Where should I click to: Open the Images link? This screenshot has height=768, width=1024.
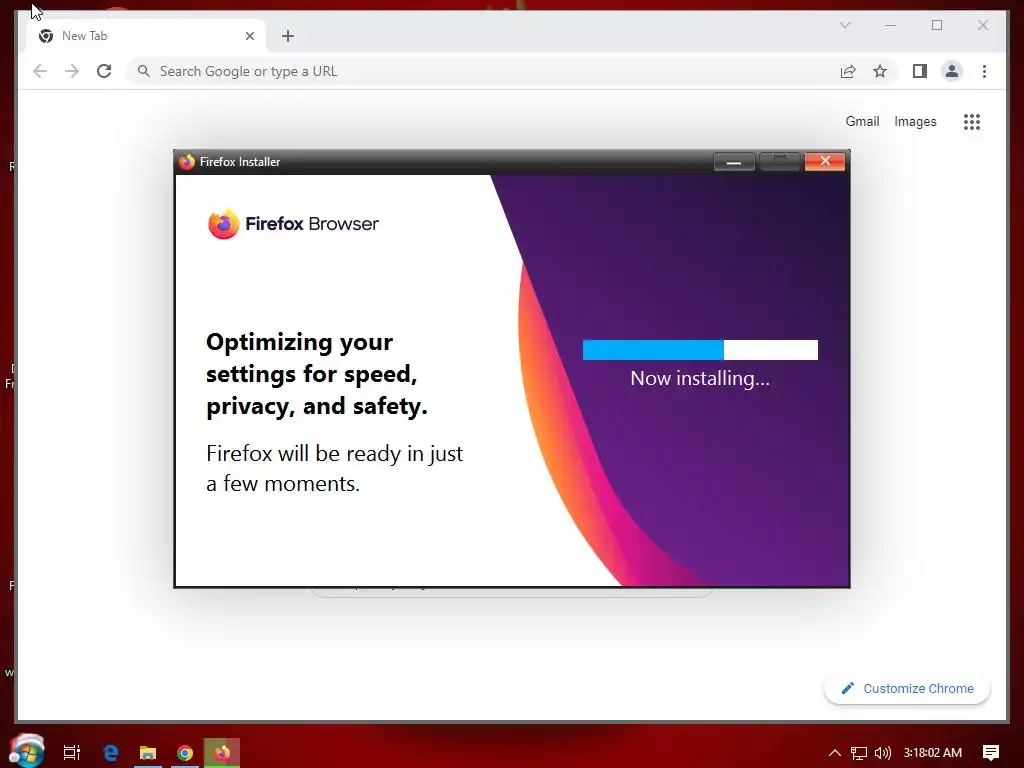click(x=915, y=121)
